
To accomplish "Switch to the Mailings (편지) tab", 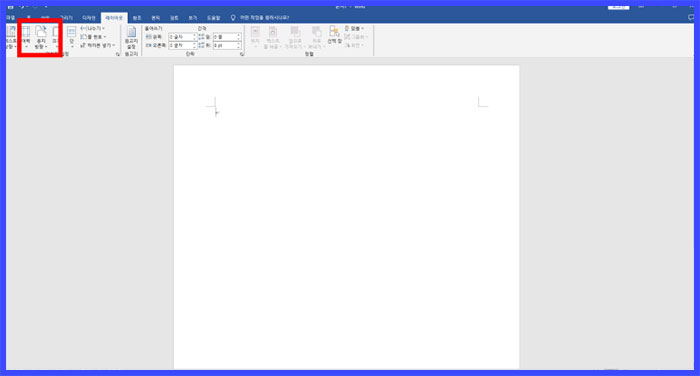I will [155, 18].
